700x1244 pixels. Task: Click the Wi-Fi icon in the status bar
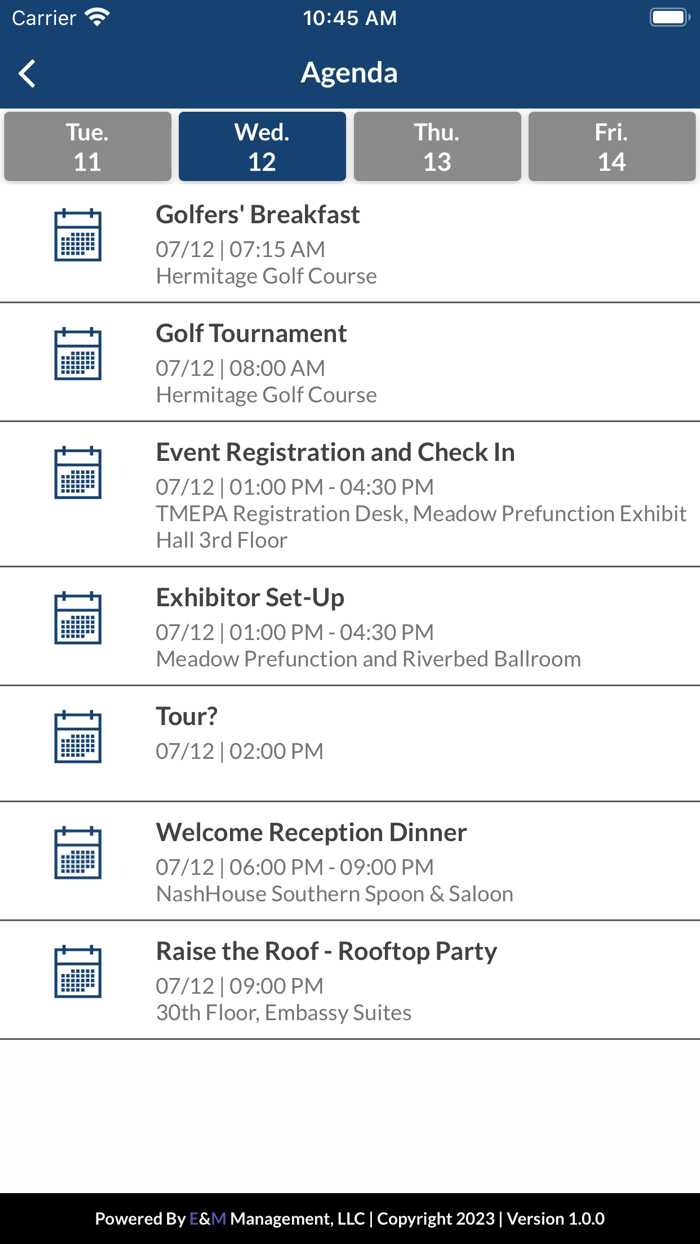pos(96,16)
